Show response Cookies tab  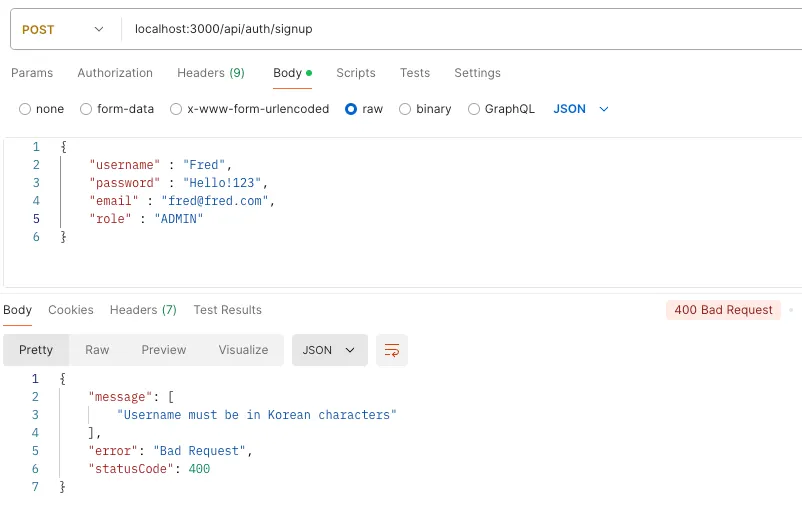pos(71,310)
